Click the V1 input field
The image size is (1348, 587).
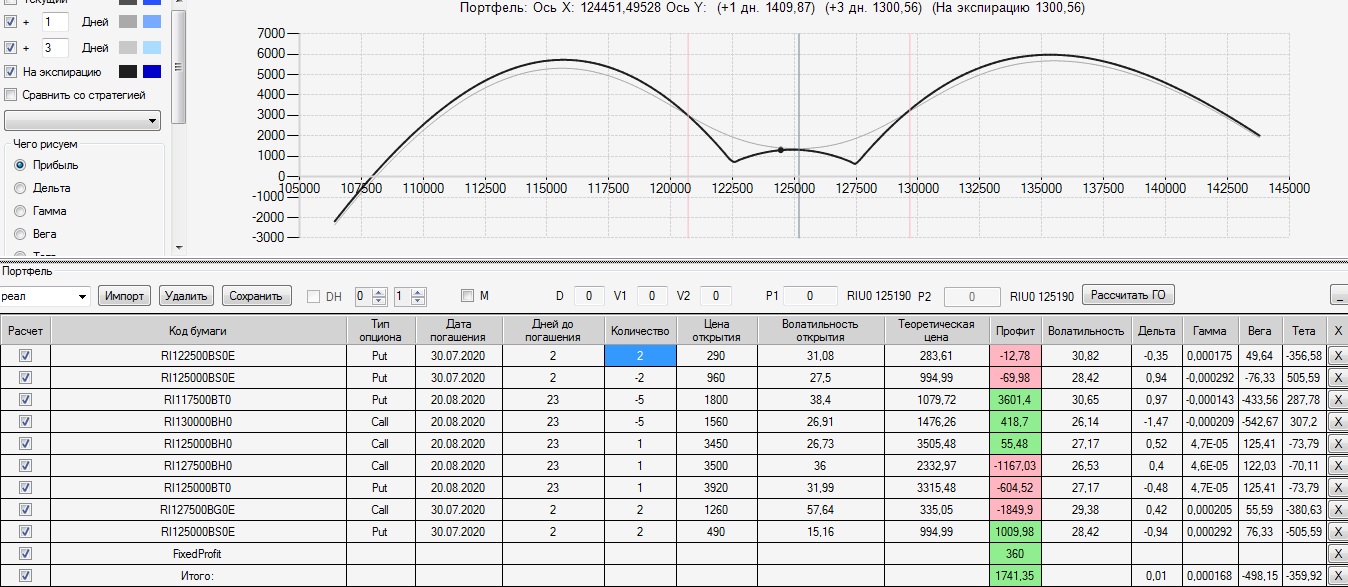coord(652,296)
